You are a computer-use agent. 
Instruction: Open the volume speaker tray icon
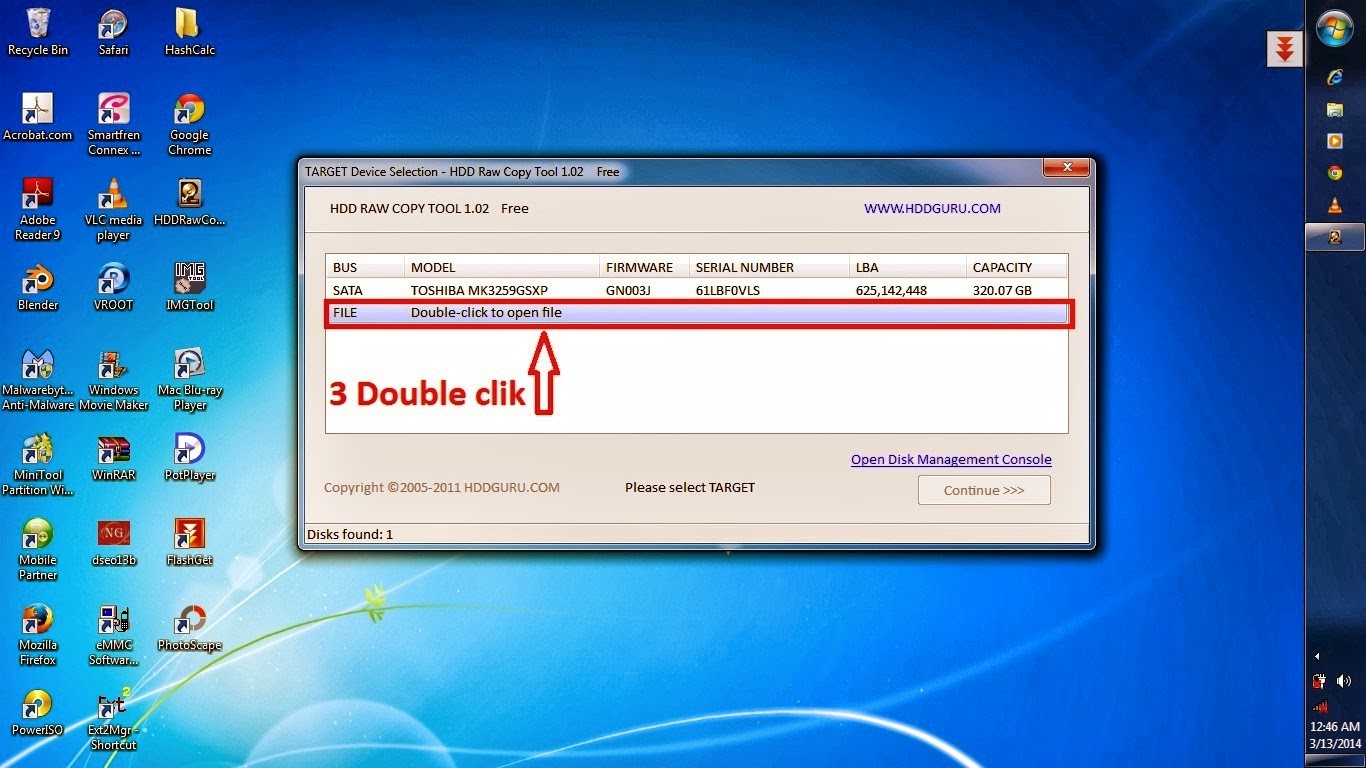click(x=1344, y=681)
